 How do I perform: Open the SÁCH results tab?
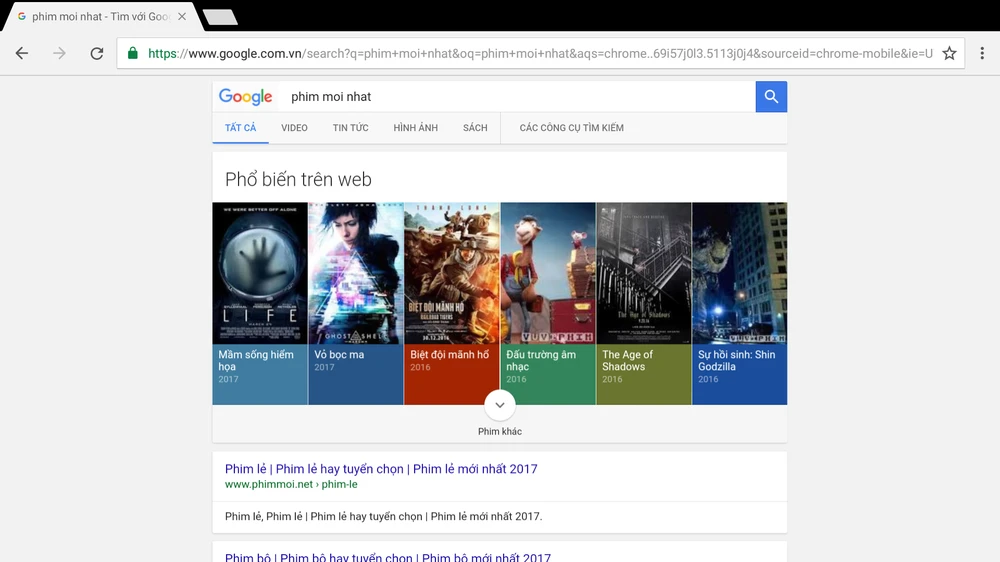point(475,128)
